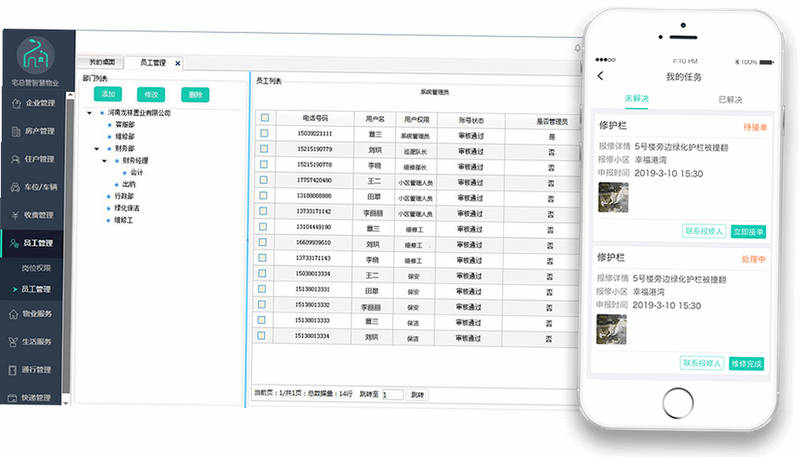Viewport: 800px width, 457px height.
Task: Click the page-number field beside 跳转至
Action: point(393,395)
